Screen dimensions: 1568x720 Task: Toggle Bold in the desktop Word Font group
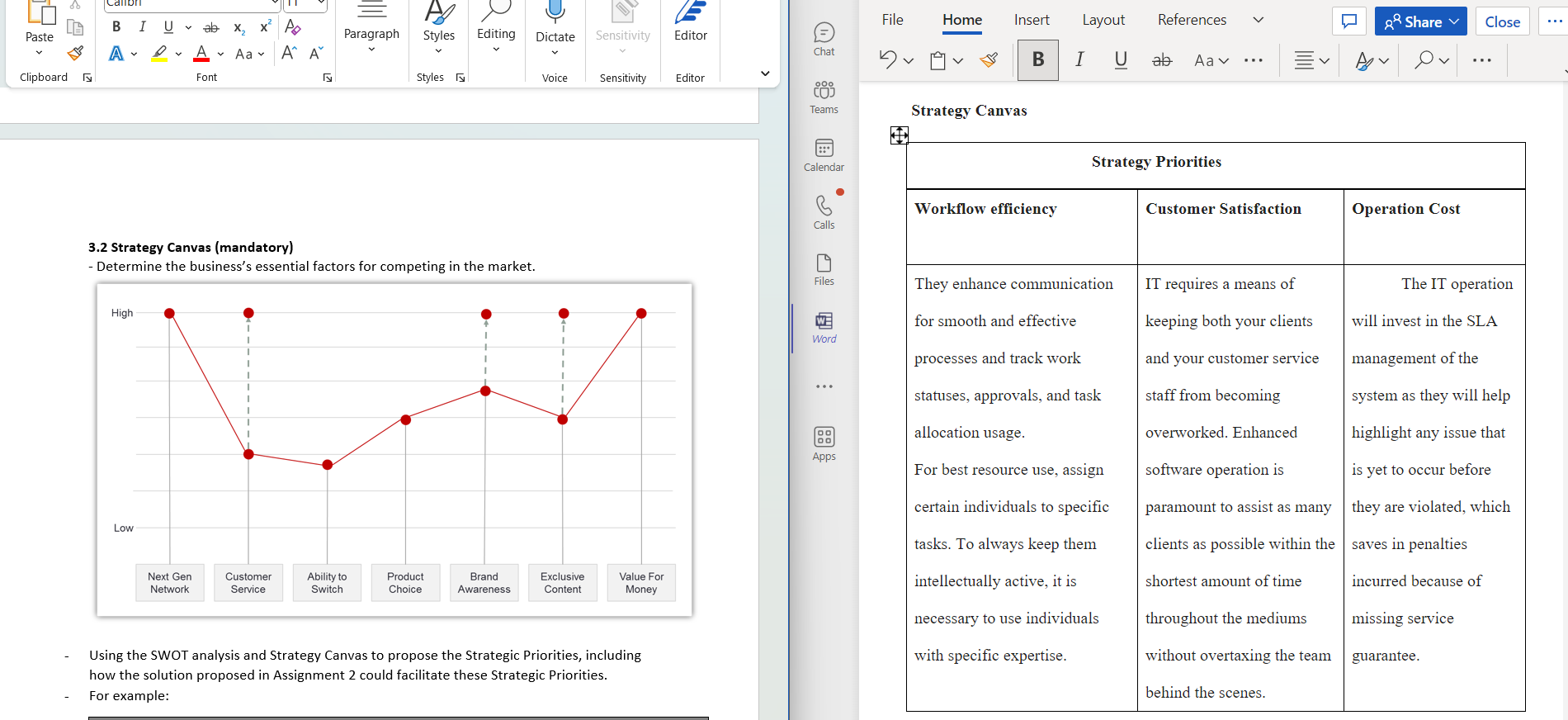click(116, 27)
